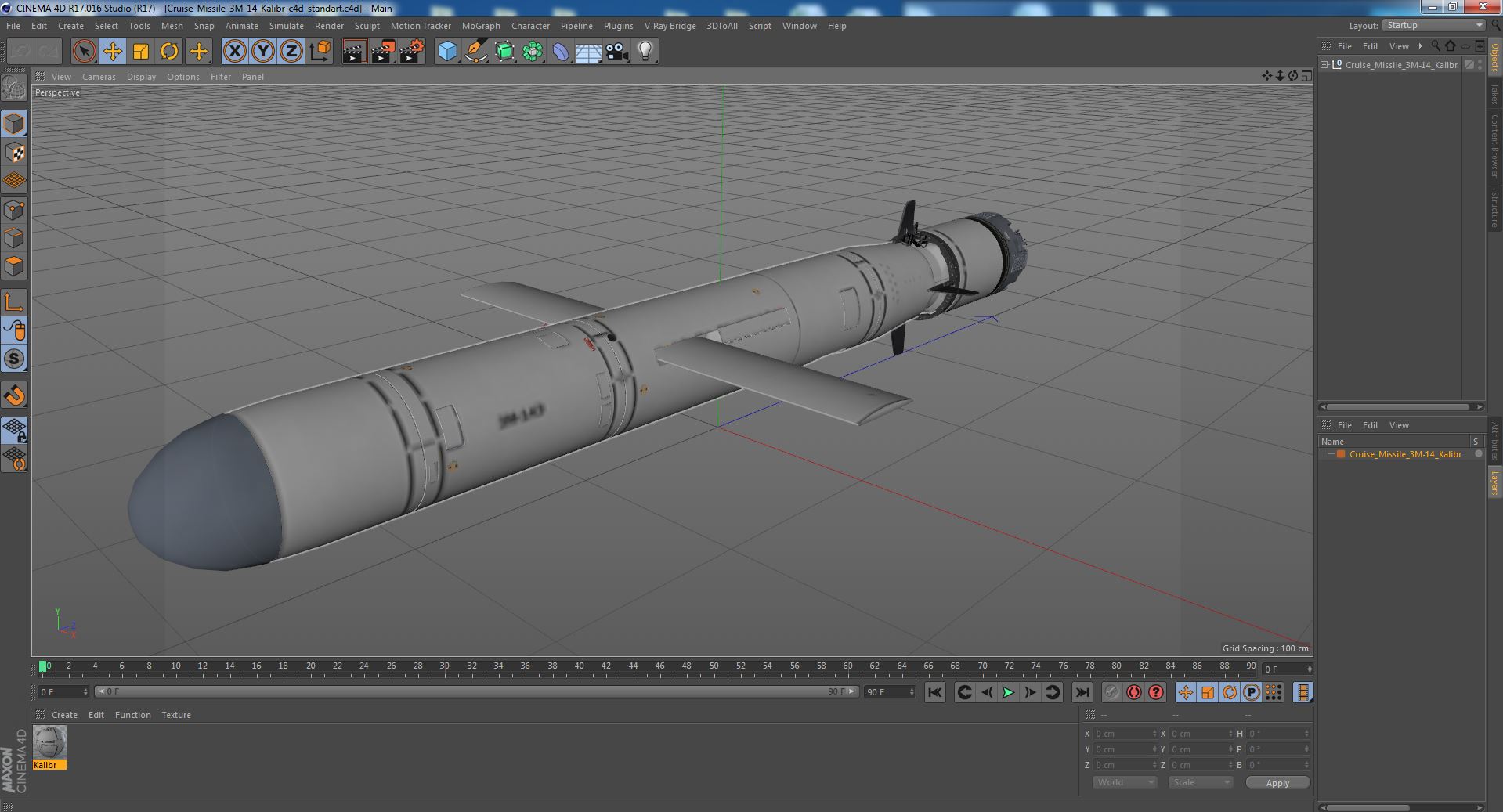Open viewport Display menu
1503x812 pixels.
(x=141, y=77)
